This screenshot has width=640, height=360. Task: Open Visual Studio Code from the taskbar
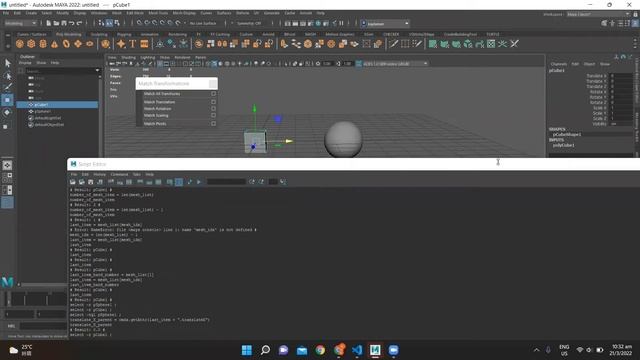pos(357,350)
